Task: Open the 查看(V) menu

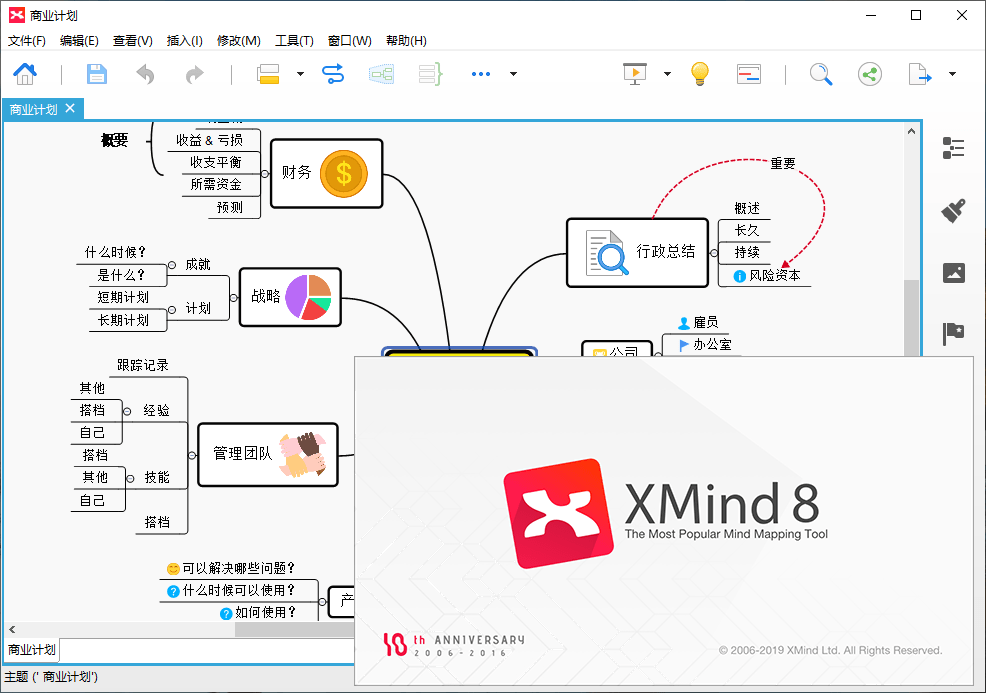Action: (133, 41)
